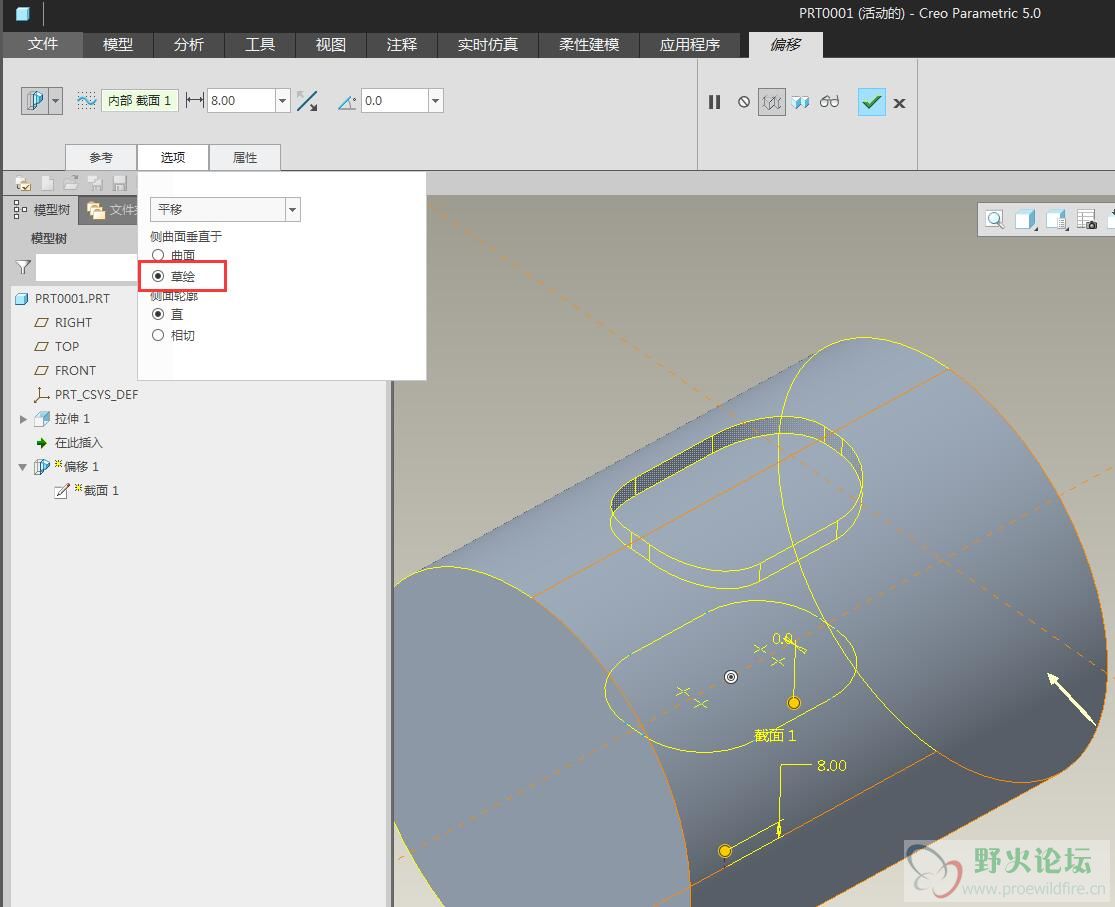1115x907 pixels.
Task: Select PRT0001.PRT in the model tree
Action: 63,298
